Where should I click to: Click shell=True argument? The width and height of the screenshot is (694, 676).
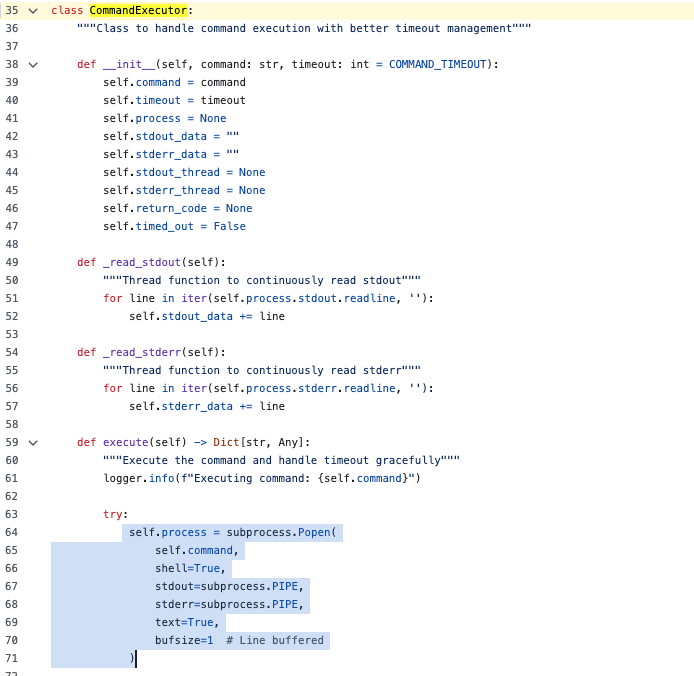point(187,568)
